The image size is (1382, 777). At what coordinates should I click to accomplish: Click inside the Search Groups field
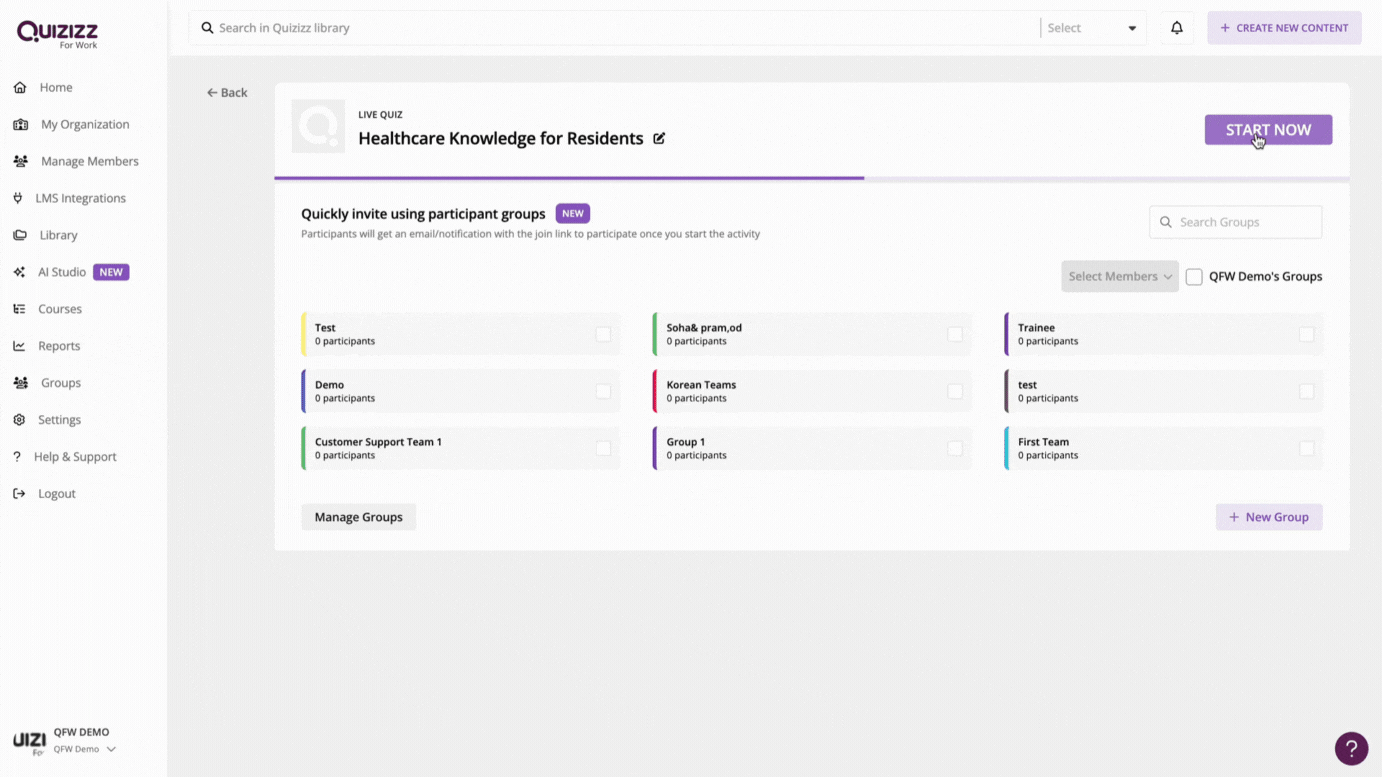[x=1236, y=222]
